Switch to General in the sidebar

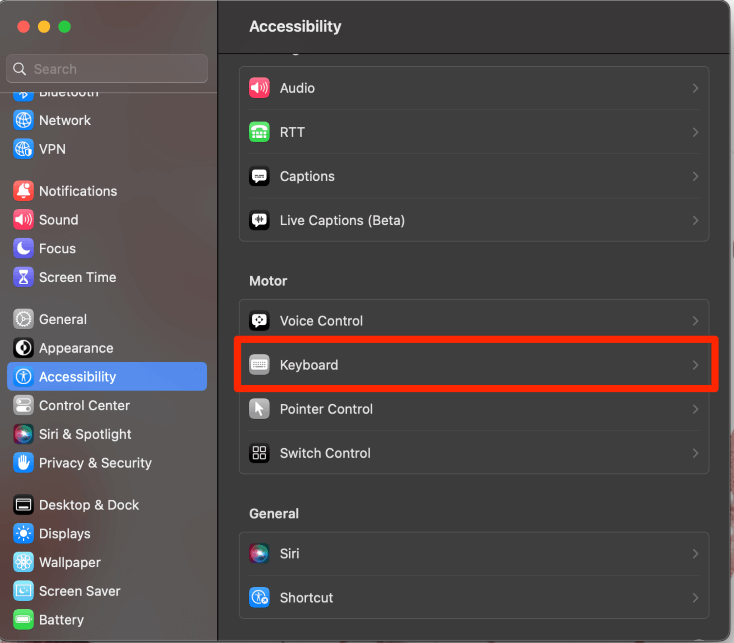pos(62,319)
